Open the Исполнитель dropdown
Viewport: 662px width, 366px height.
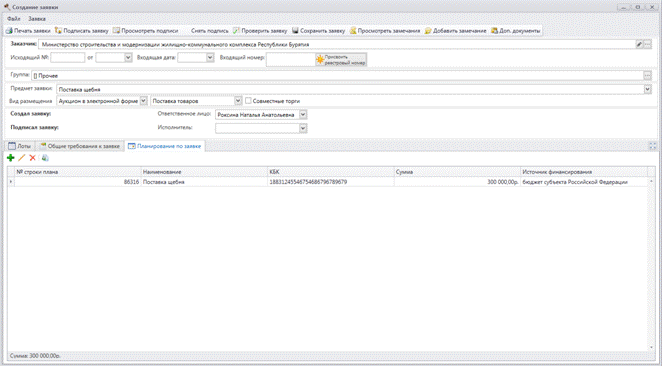pyautogui.click(x=303, y=128)
